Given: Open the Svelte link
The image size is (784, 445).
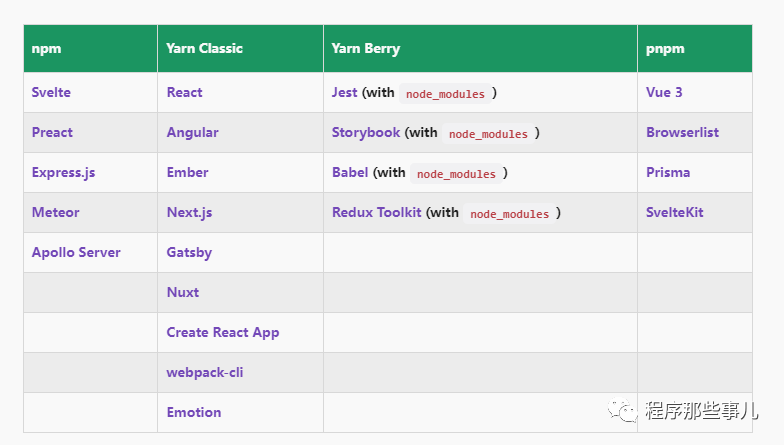Looking at the screenshot, I should pos(51,92).
